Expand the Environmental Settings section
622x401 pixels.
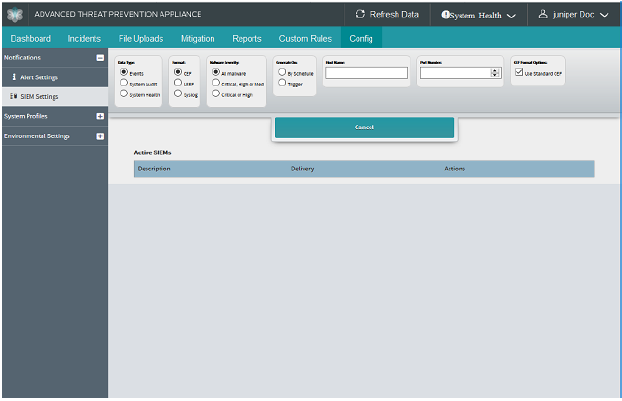100,136
